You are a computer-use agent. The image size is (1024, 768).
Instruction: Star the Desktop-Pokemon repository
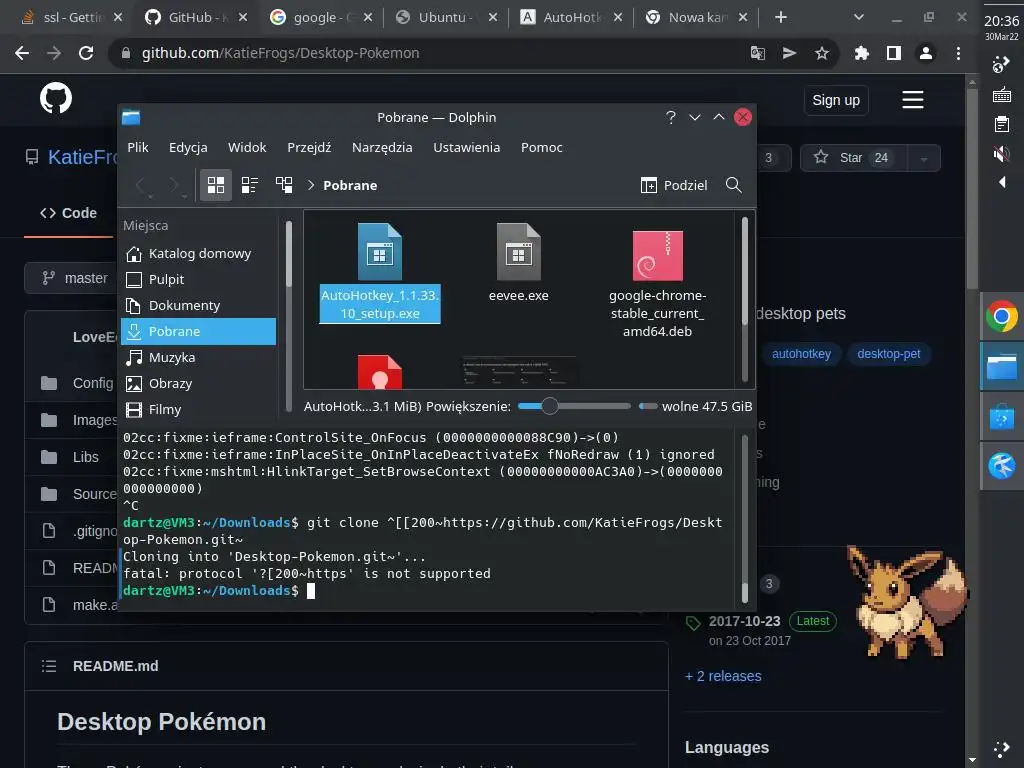[x=853, y=157]
